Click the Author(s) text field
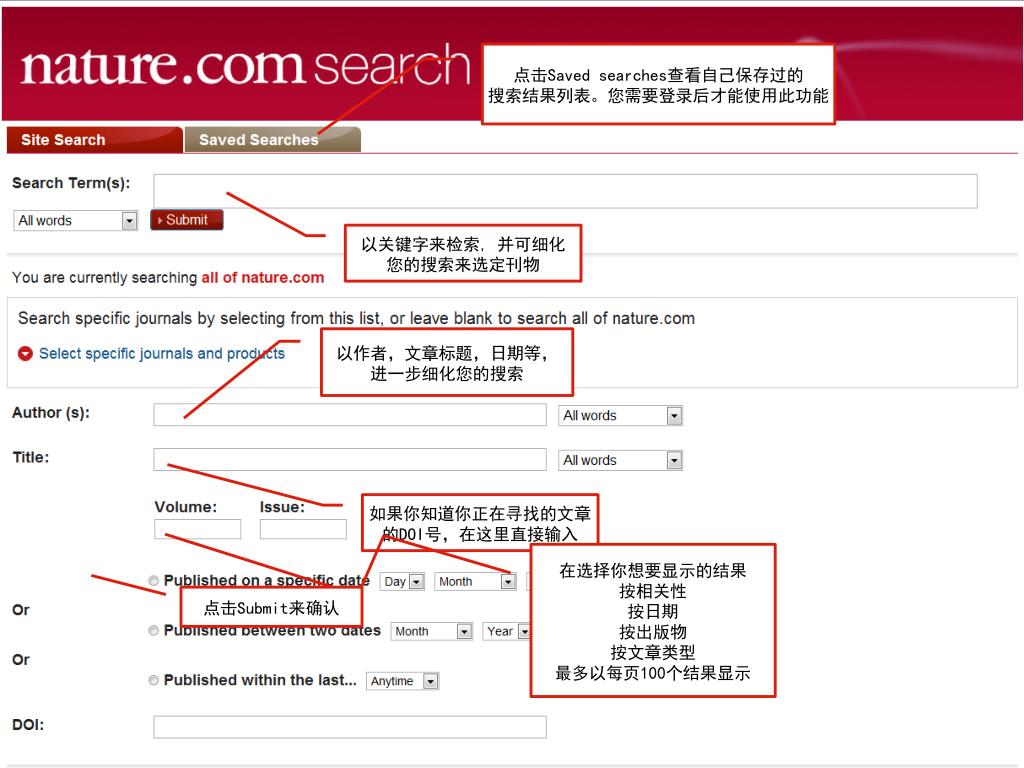The width and height of the screenshot is (1024, 768). (x=349, y=415)
